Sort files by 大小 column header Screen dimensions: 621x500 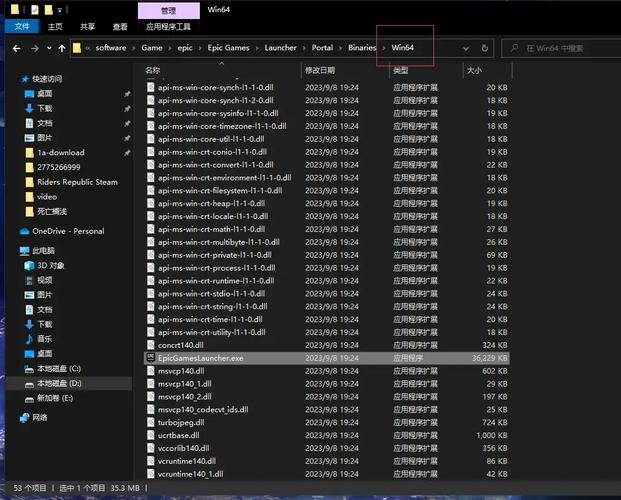[474, 71]
